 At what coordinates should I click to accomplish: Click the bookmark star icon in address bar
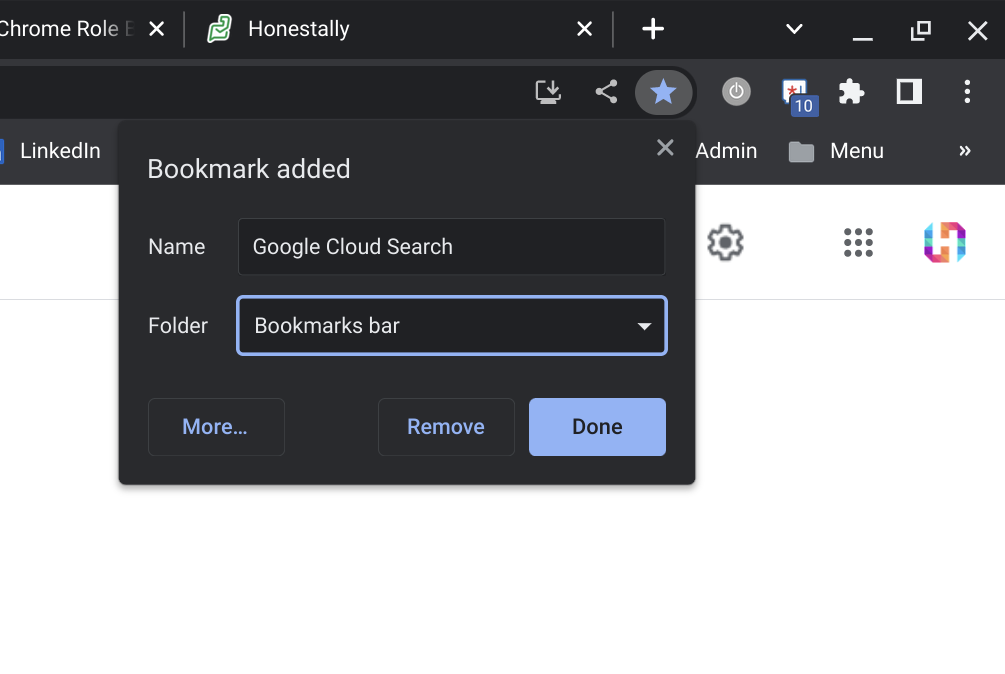tap(663, 93)
